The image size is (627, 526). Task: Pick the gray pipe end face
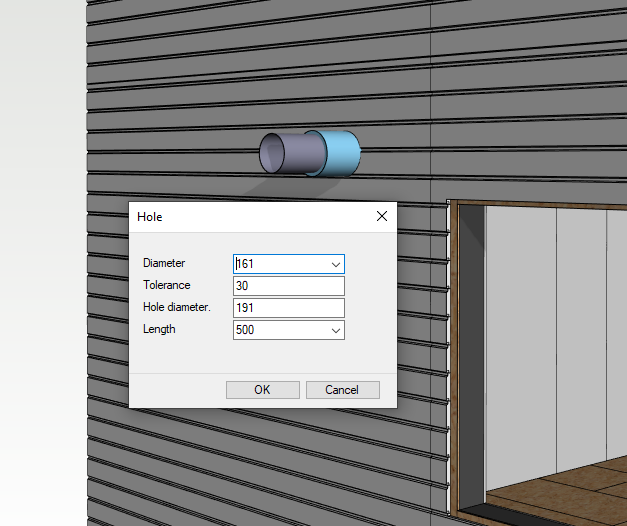[273, 153]
